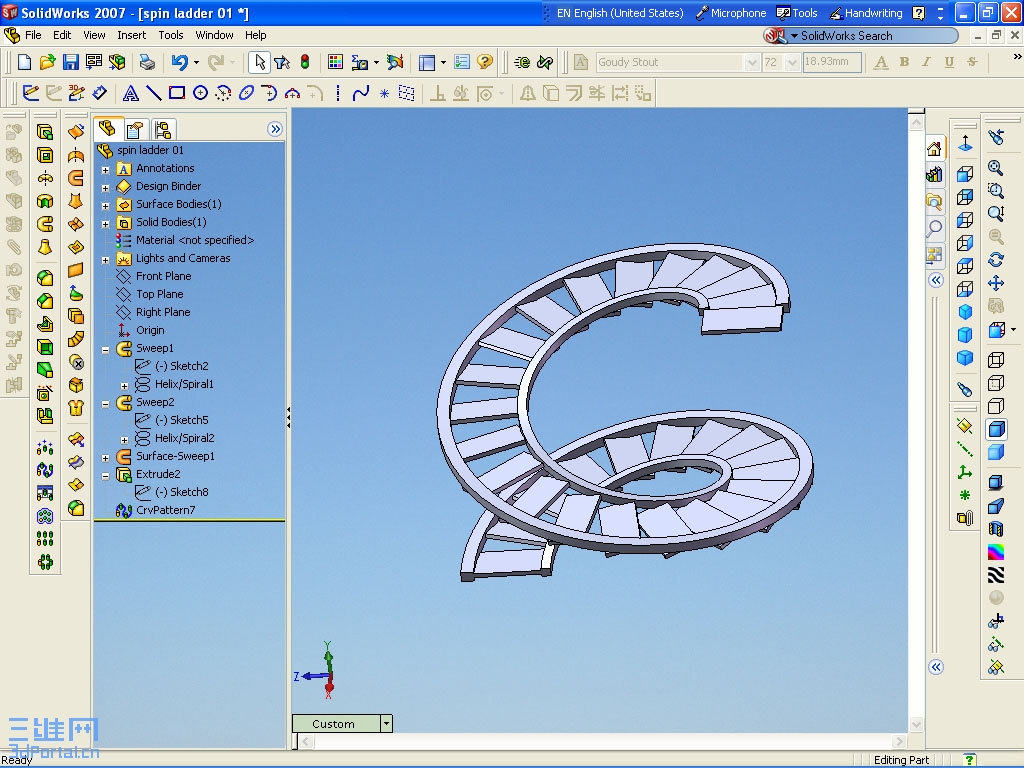Click the Zebra Stripes icon
Viewport: 1024px width, 768px height.
click(996, 575)
